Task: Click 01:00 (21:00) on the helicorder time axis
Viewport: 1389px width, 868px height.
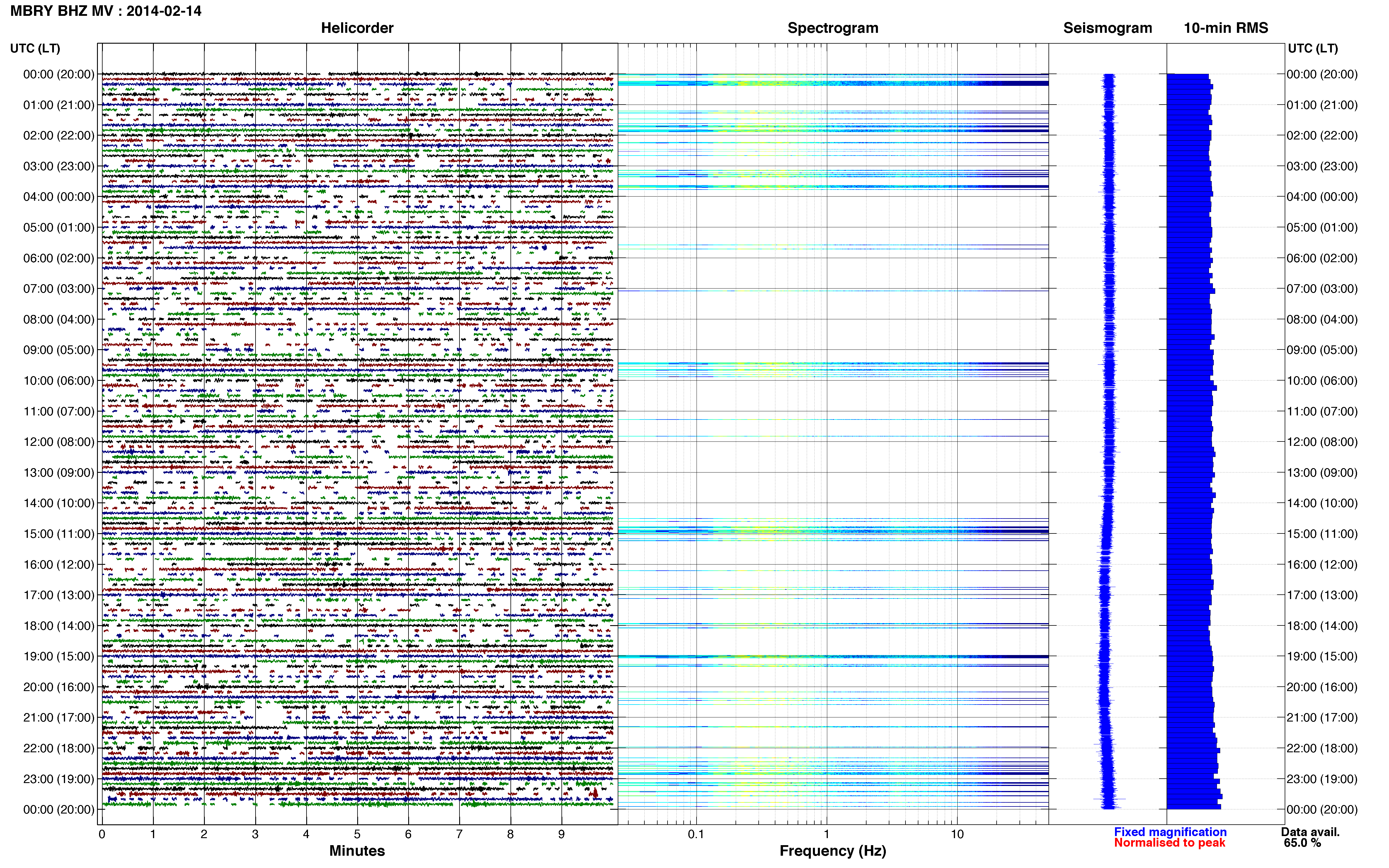Action: click(59, 105)
